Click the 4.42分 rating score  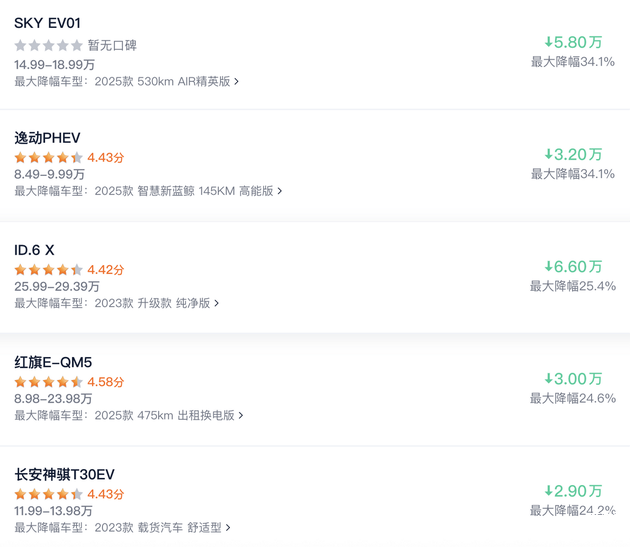(x=106, y=270)
